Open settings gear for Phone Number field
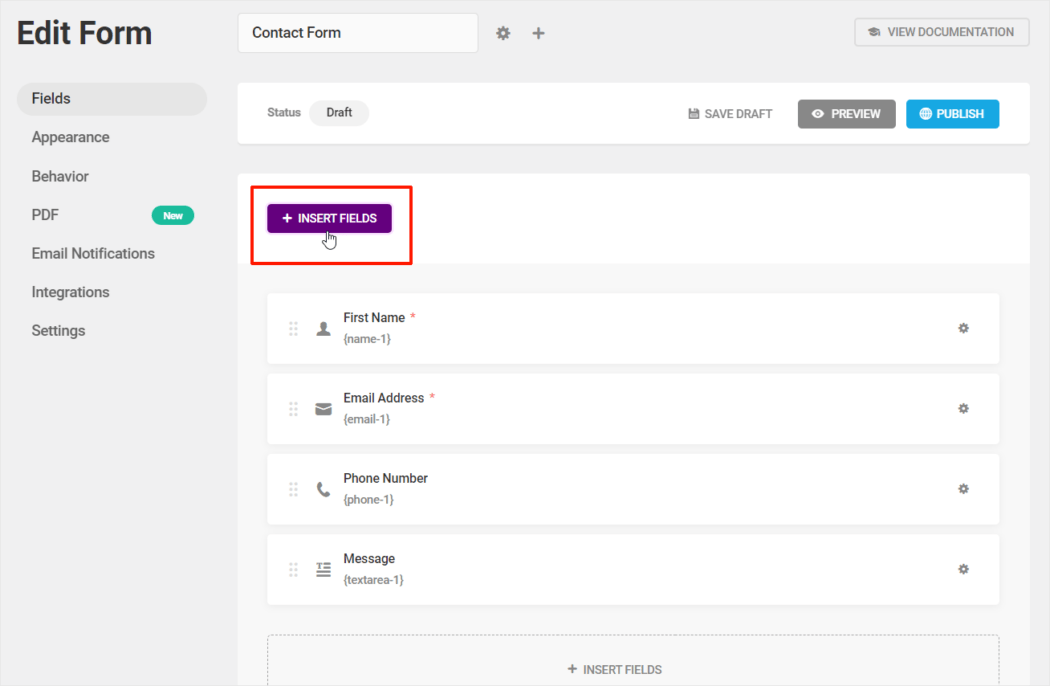Image resolution: width=1050 pixels, height=686 pixels. pos(963,489)
